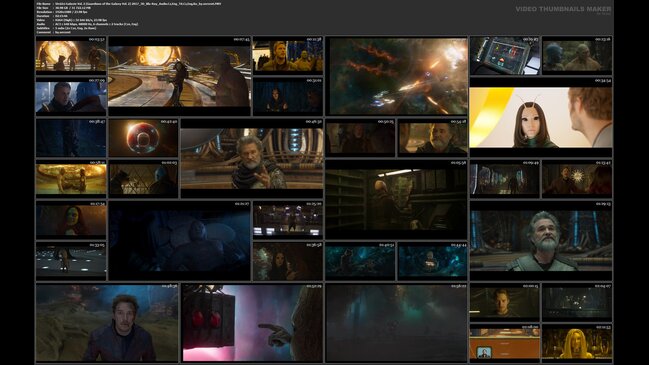Click the golden figures in yellow chamber thumbnail

[x=71, y=179]
